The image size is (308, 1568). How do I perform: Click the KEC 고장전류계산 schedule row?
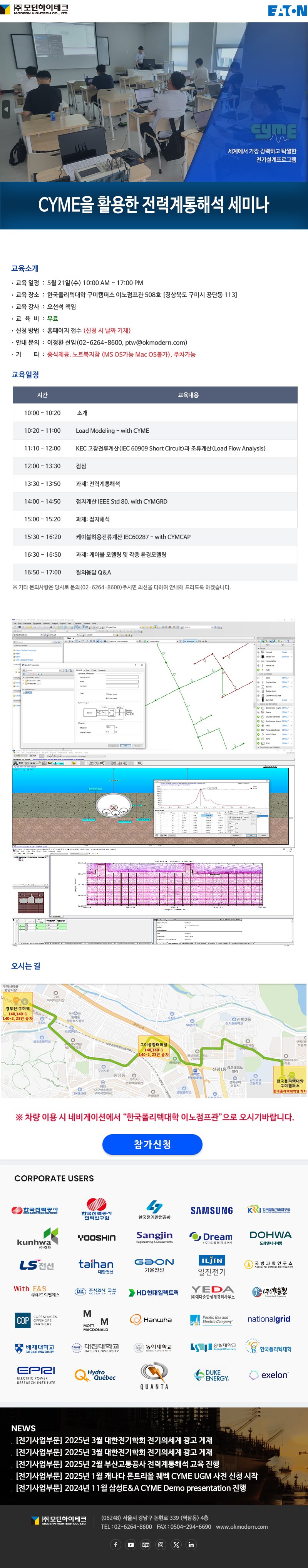pyautogui.click(x=155, y=448)
